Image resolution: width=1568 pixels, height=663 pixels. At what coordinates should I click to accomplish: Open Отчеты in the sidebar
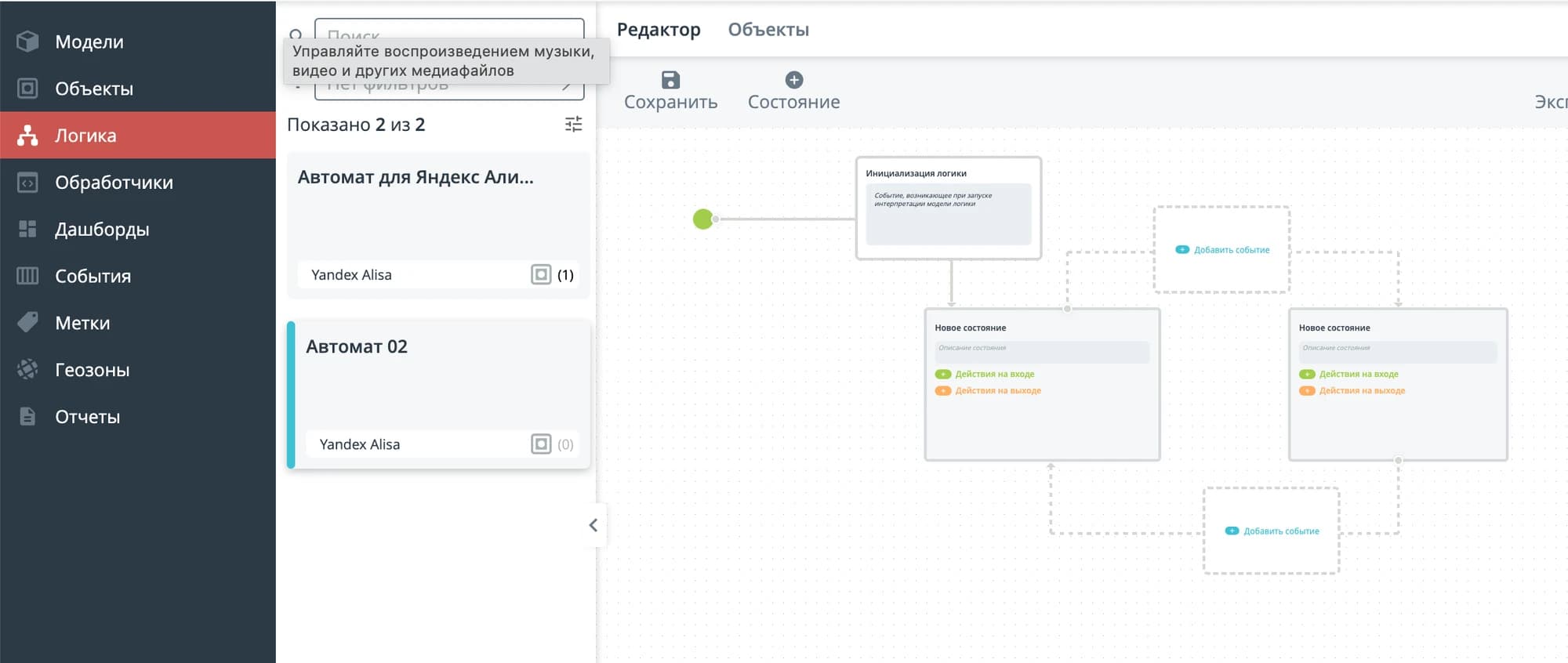click(x=87, y=417)
